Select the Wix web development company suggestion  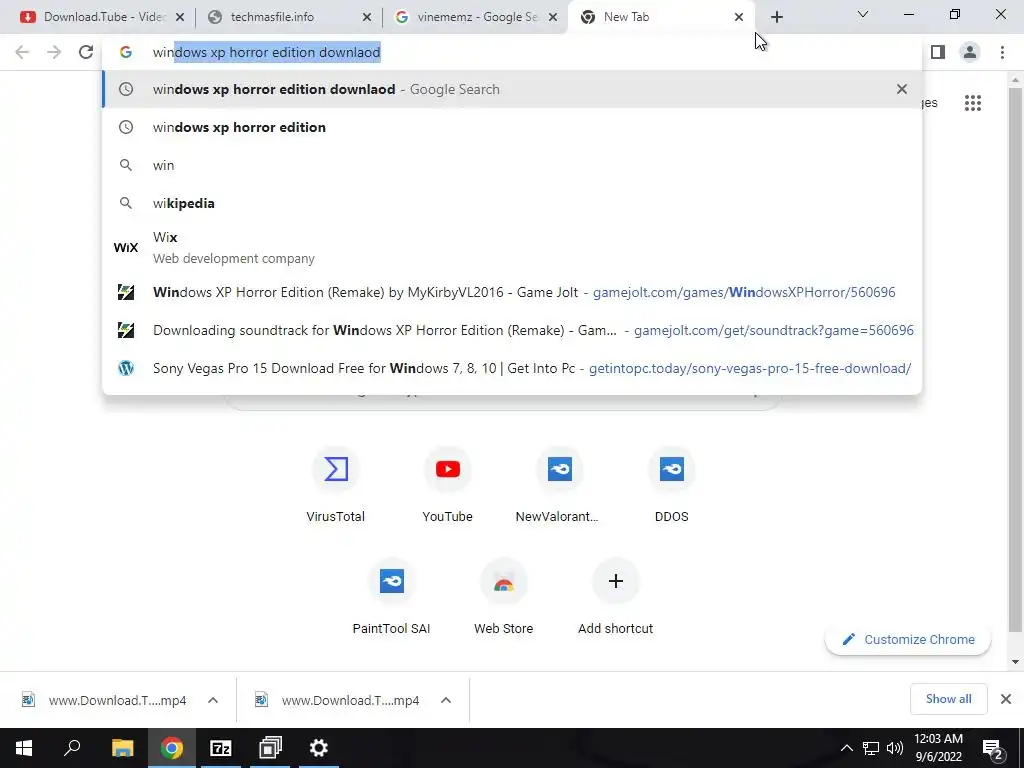point(512,248)
